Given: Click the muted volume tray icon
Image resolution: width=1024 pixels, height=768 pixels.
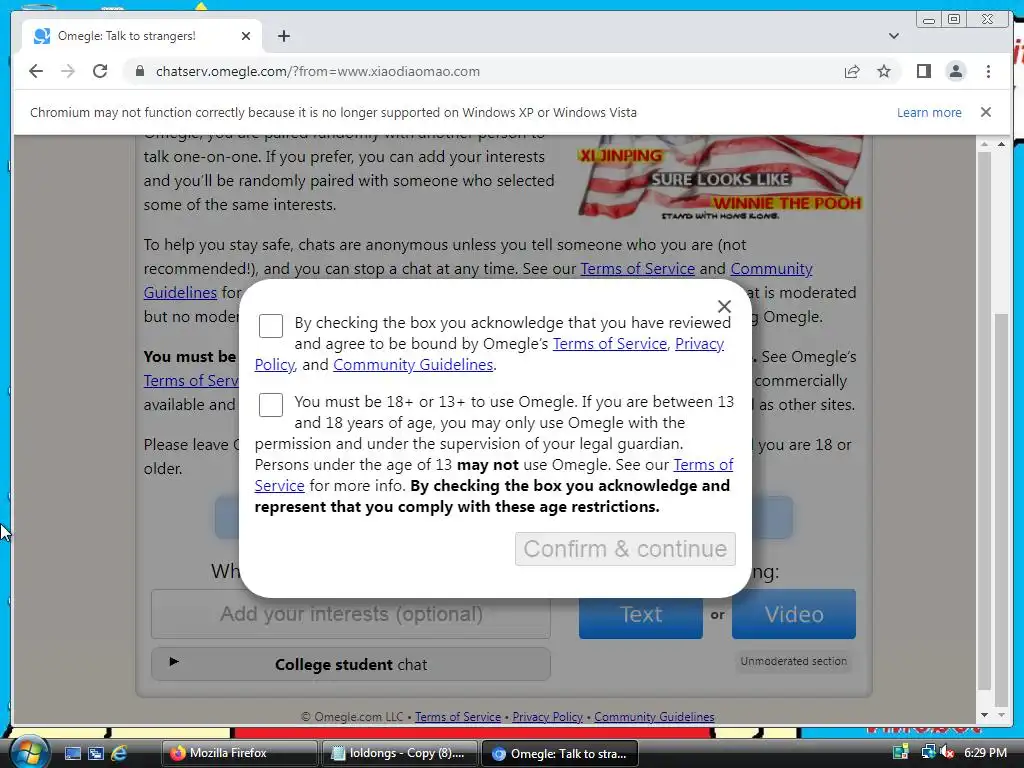Looking at the screenshot, I should (x=947, y=752).
